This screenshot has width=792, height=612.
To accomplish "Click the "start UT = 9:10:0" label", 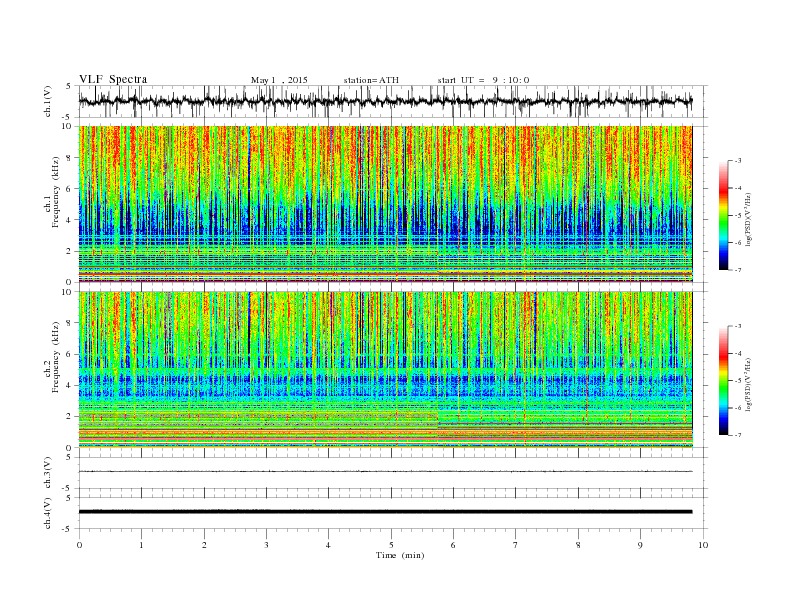I will pos(483,80).
